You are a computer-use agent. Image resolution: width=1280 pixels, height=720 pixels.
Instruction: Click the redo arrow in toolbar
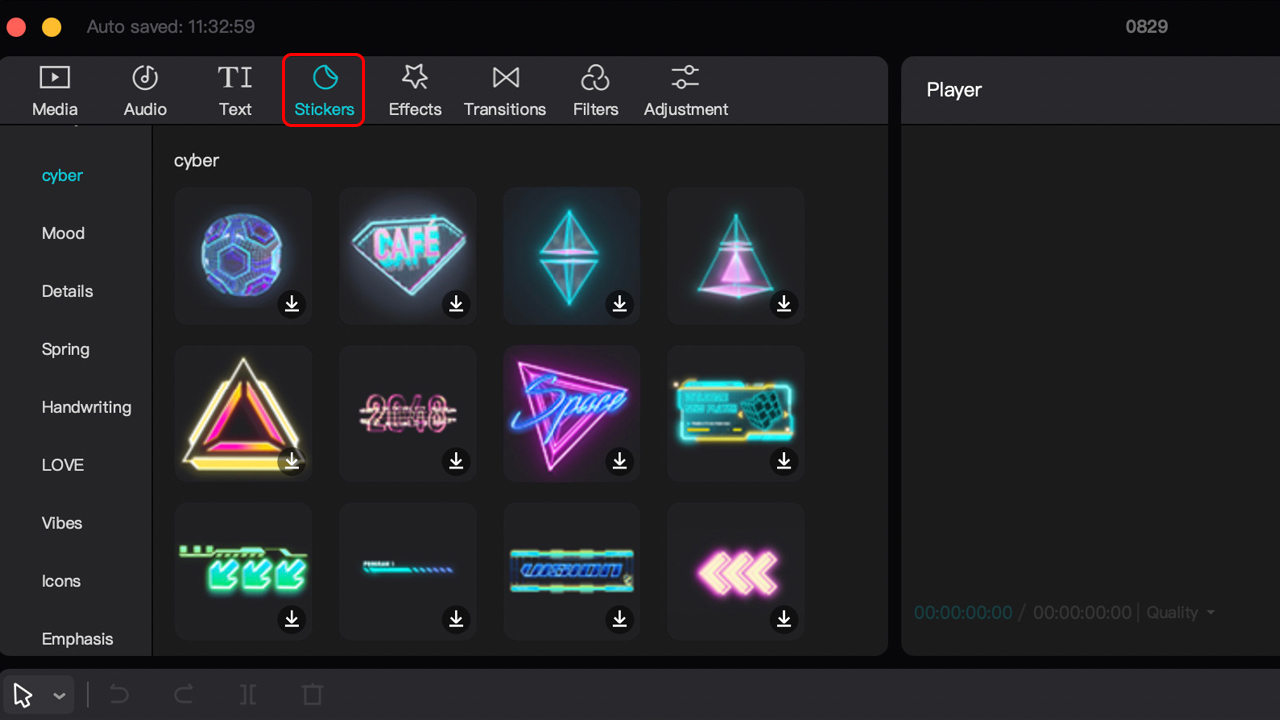tap(183, 694)
